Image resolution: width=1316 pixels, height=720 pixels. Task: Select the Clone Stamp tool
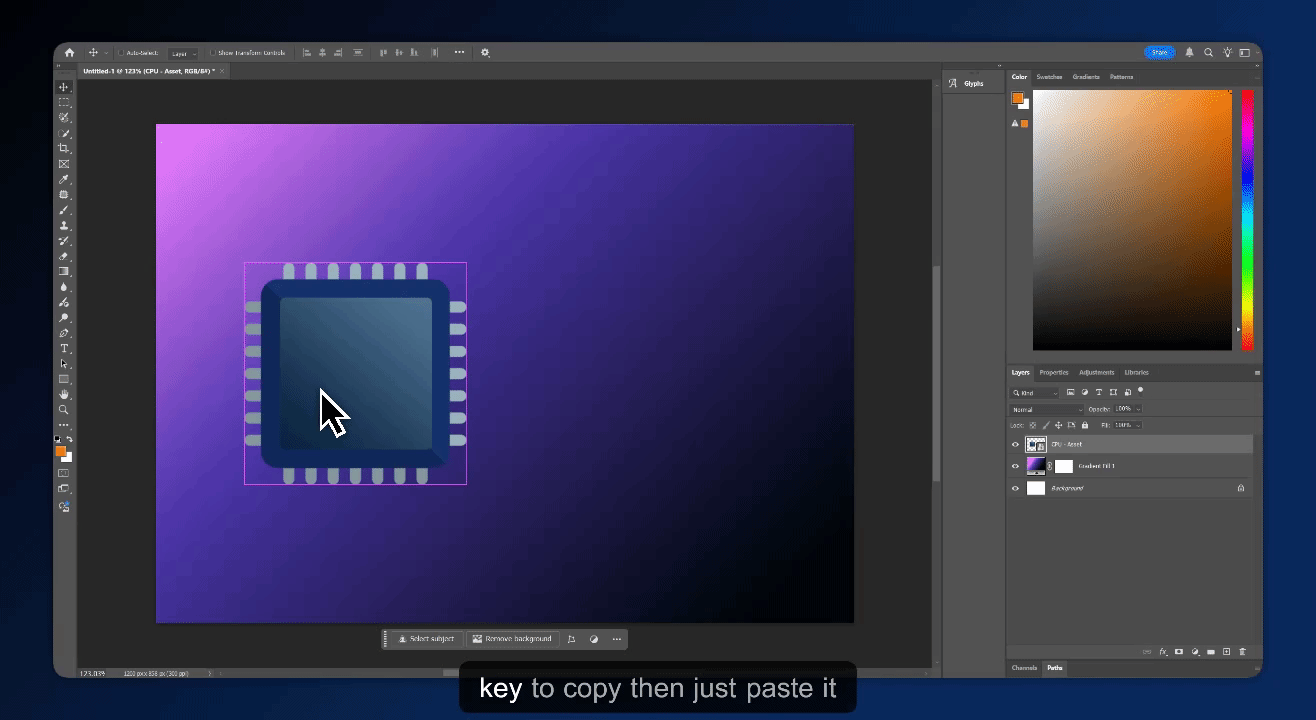tap(64, 225)
